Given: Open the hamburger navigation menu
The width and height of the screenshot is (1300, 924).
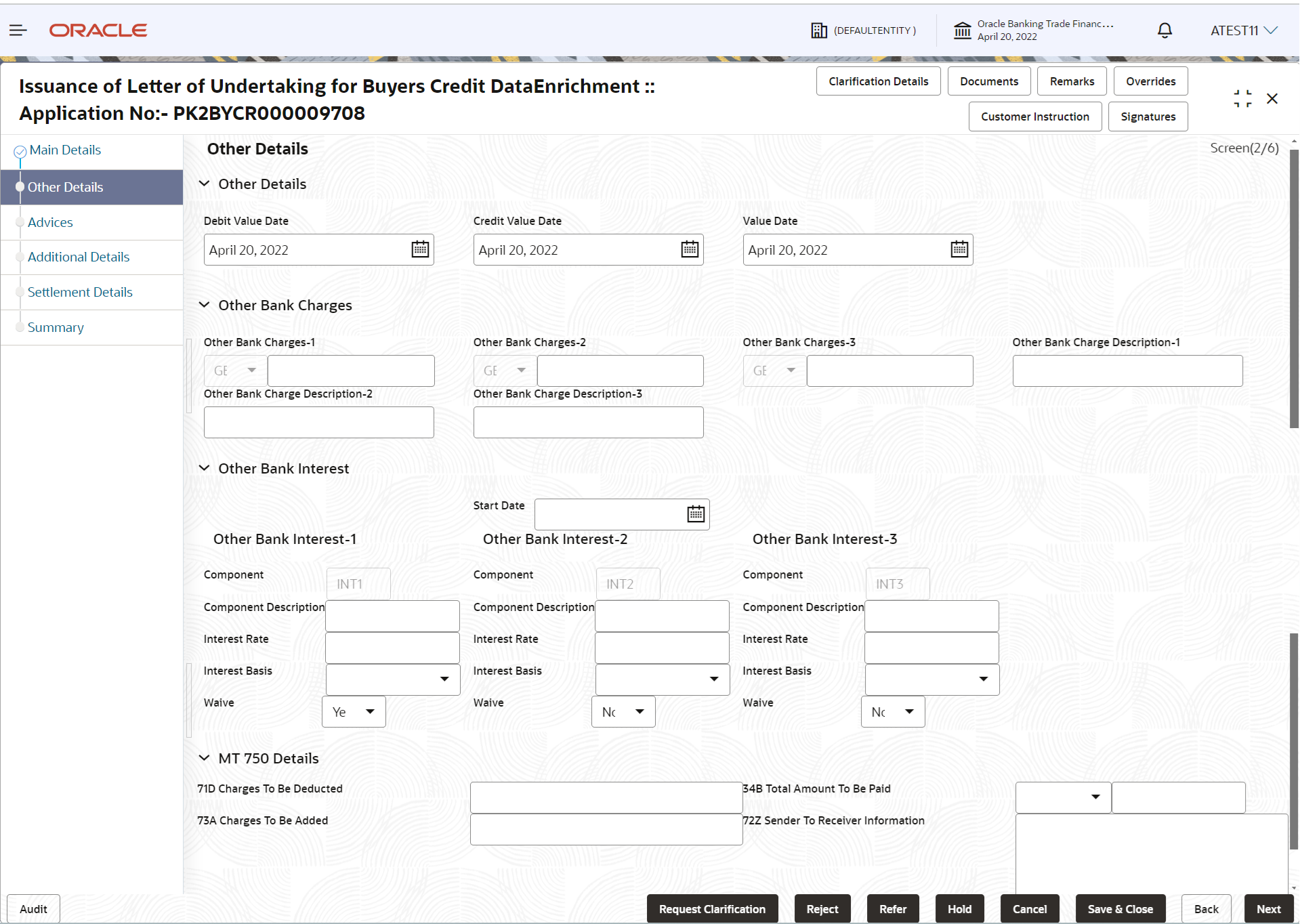Looking at the screenshot, I should point(18,30).
